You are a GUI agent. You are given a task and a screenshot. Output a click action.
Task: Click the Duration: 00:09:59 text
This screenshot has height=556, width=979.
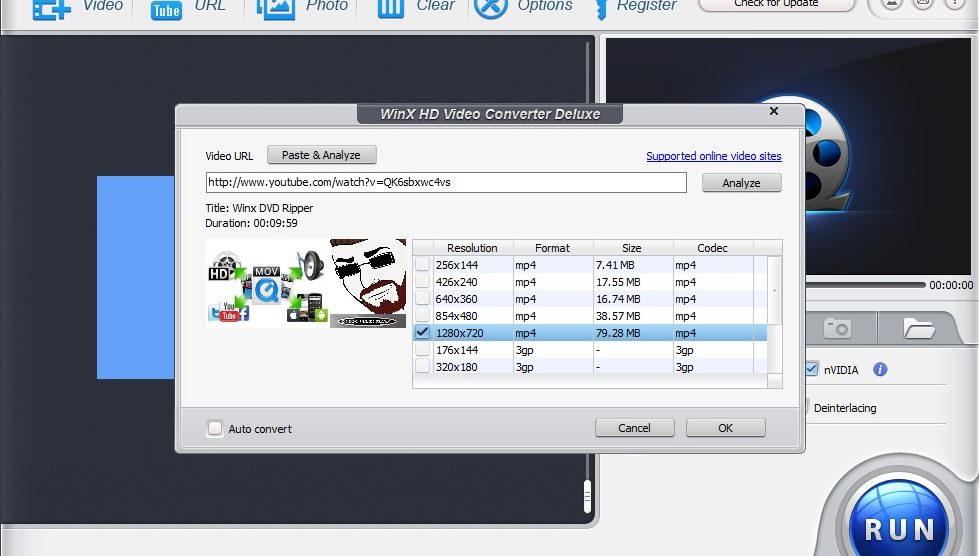[x=251, y=223]
